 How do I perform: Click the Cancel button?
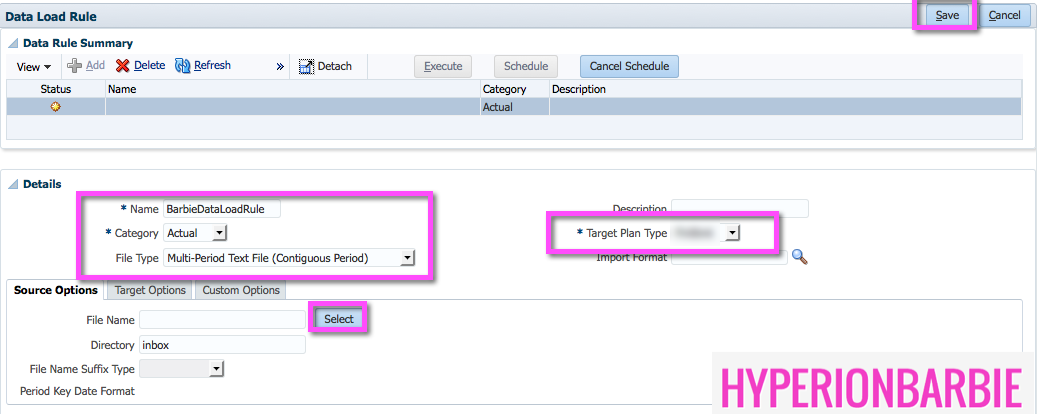1004,15
